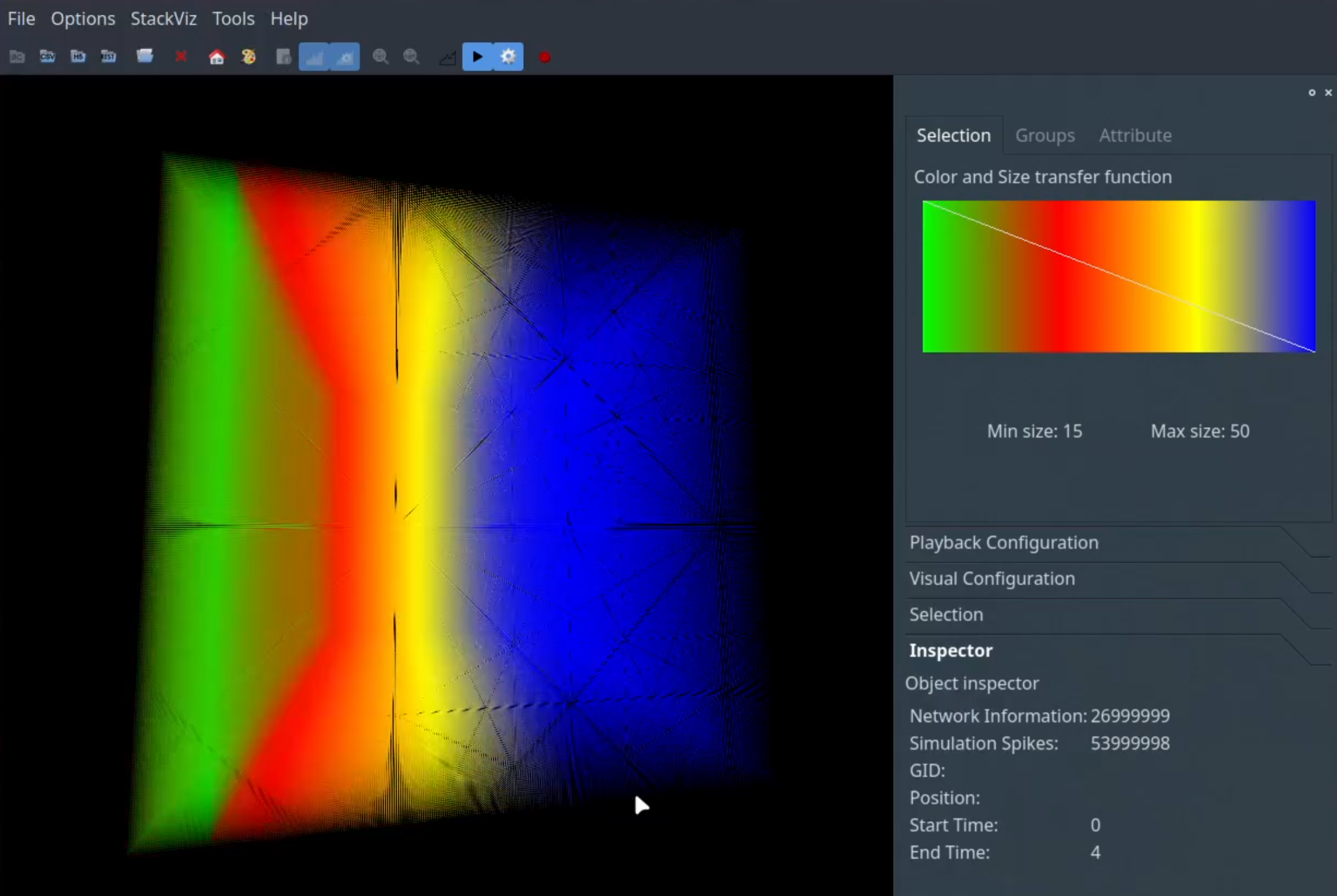The width and height of the screenshot is (1337, 896).
Task: Click the Color and Size transfer gradient
Action: tap(1119, 276)
